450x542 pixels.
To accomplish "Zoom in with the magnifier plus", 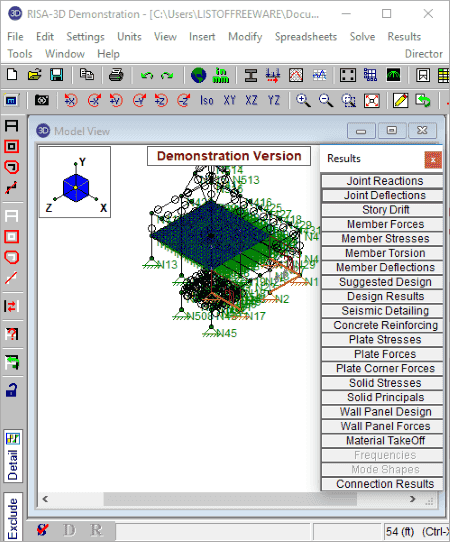I will click(x=303, y=101).
